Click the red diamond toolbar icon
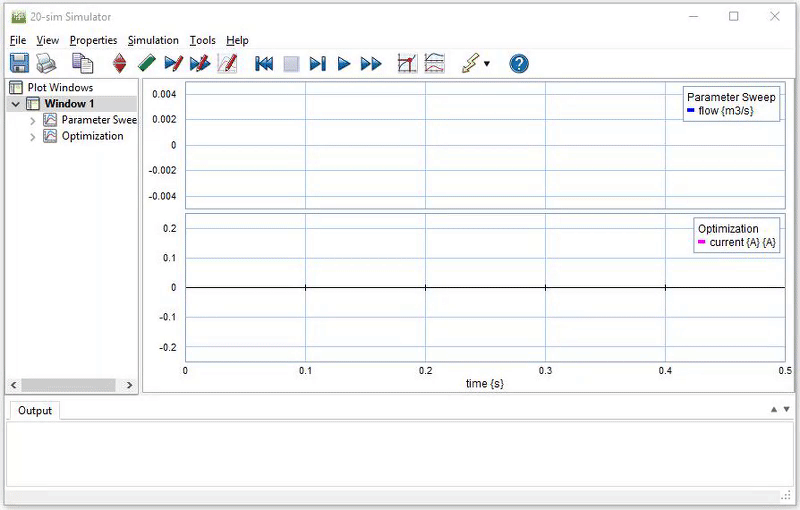This screenshot has height=510, width=800. pyautogui.click(x=120, y=64)
